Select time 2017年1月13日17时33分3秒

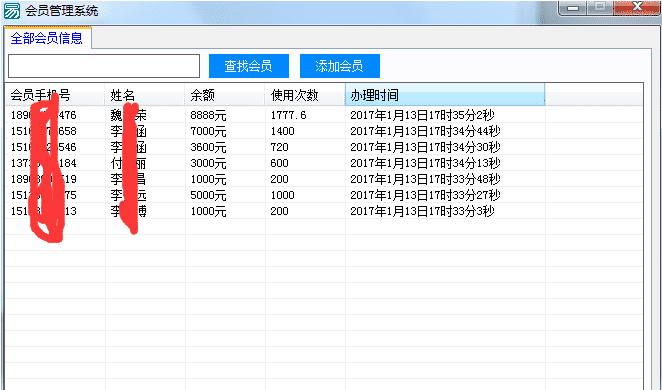(422, 211)
